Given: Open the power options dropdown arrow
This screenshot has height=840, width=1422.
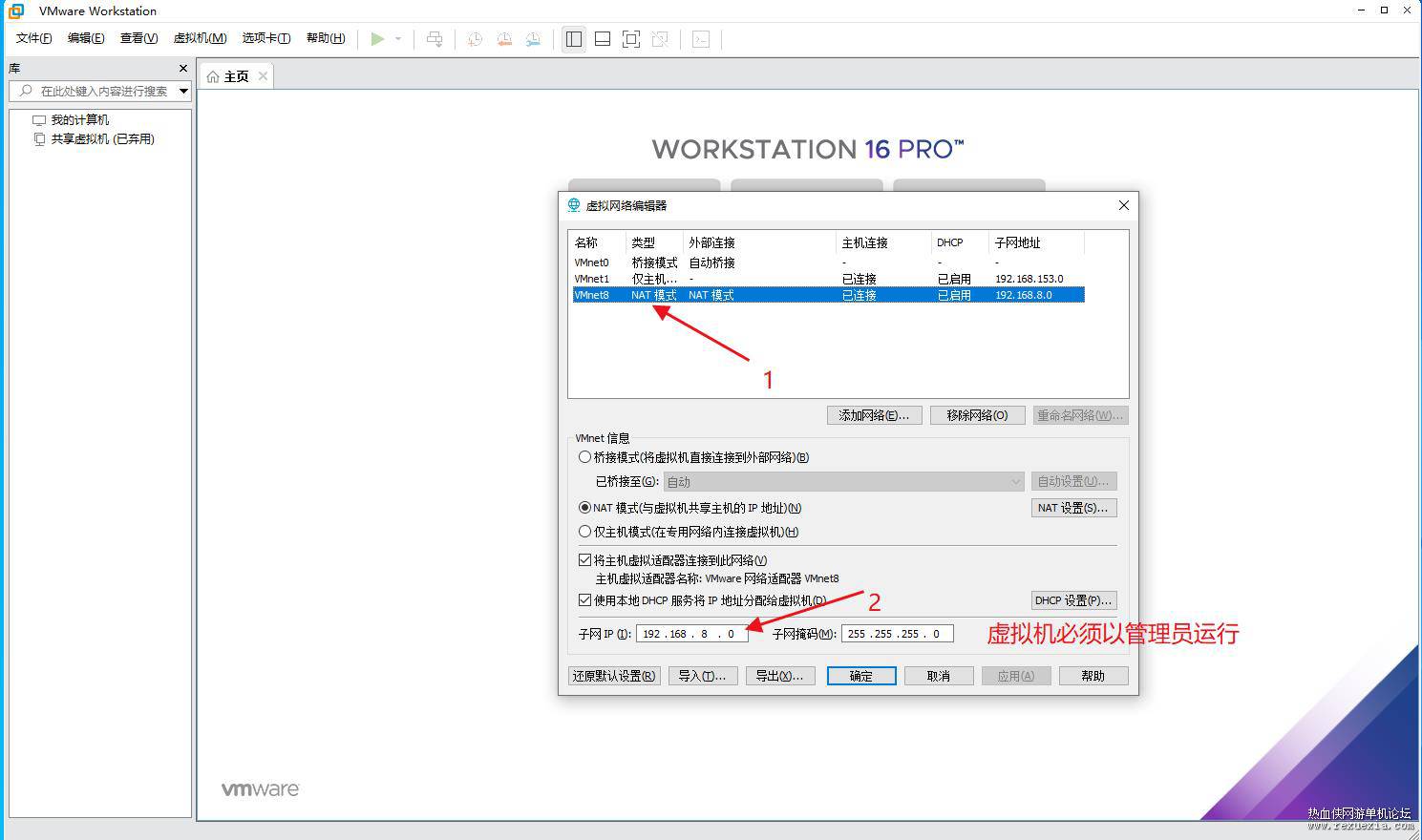Looking at the screenshot, I should pos(398,39).
